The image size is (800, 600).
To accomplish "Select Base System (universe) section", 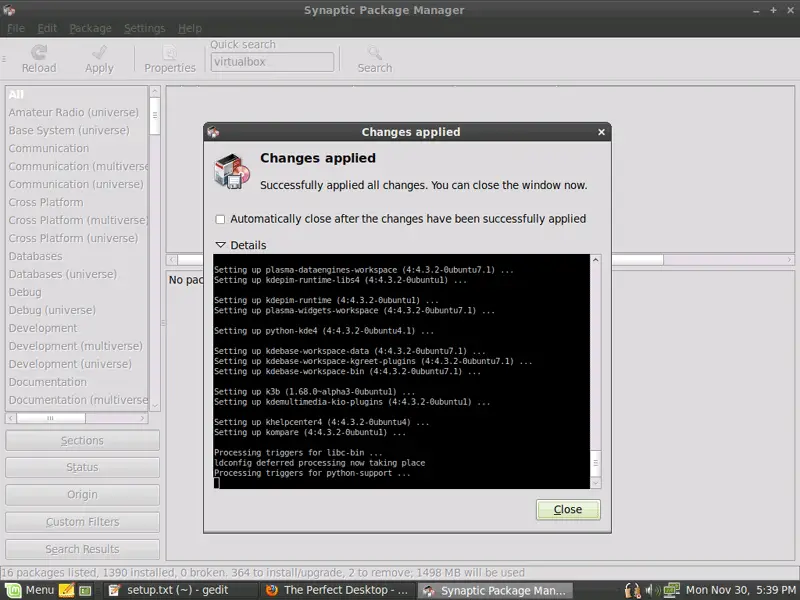I will pos(77,130).
